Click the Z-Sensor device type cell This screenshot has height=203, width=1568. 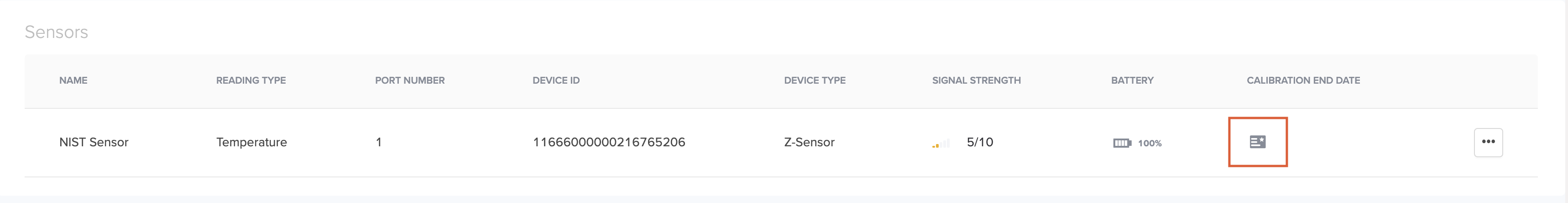(809, 142)
